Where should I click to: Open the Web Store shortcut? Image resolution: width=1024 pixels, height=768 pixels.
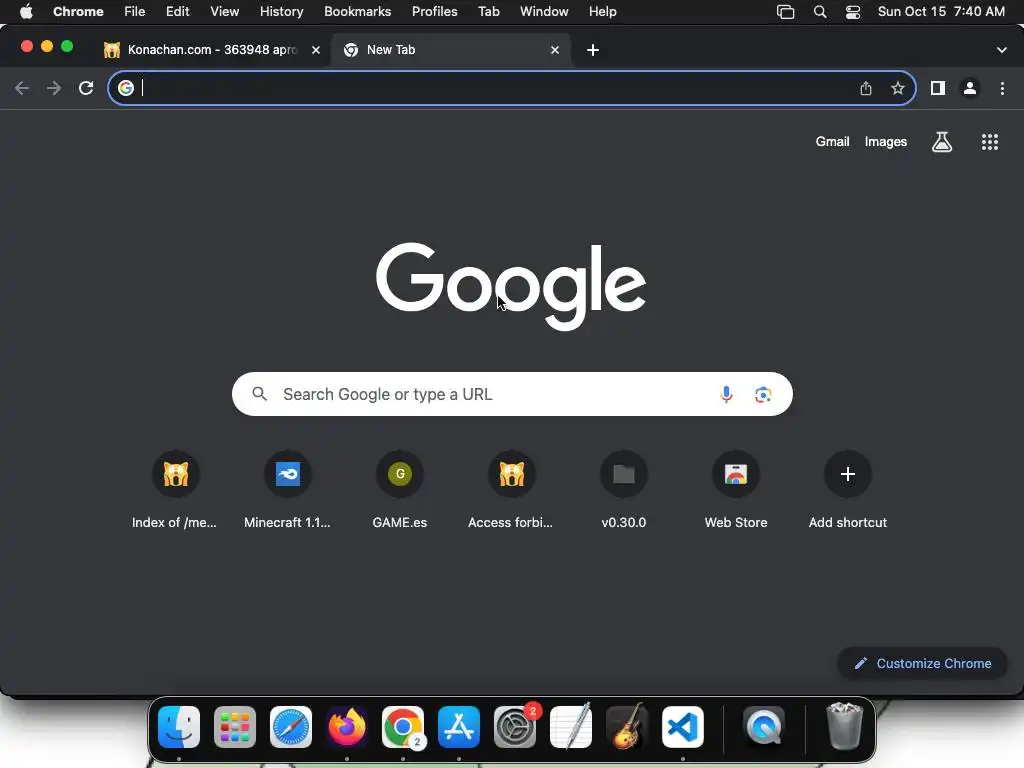click(x=736, y=490)
